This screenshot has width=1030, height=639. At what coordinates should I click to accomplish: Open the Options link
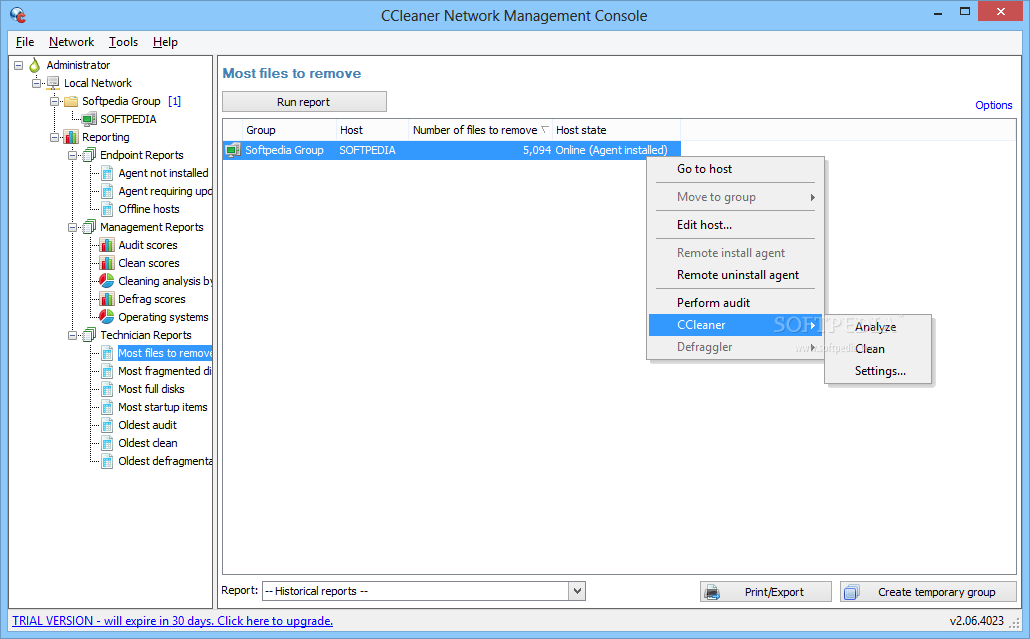993,105
